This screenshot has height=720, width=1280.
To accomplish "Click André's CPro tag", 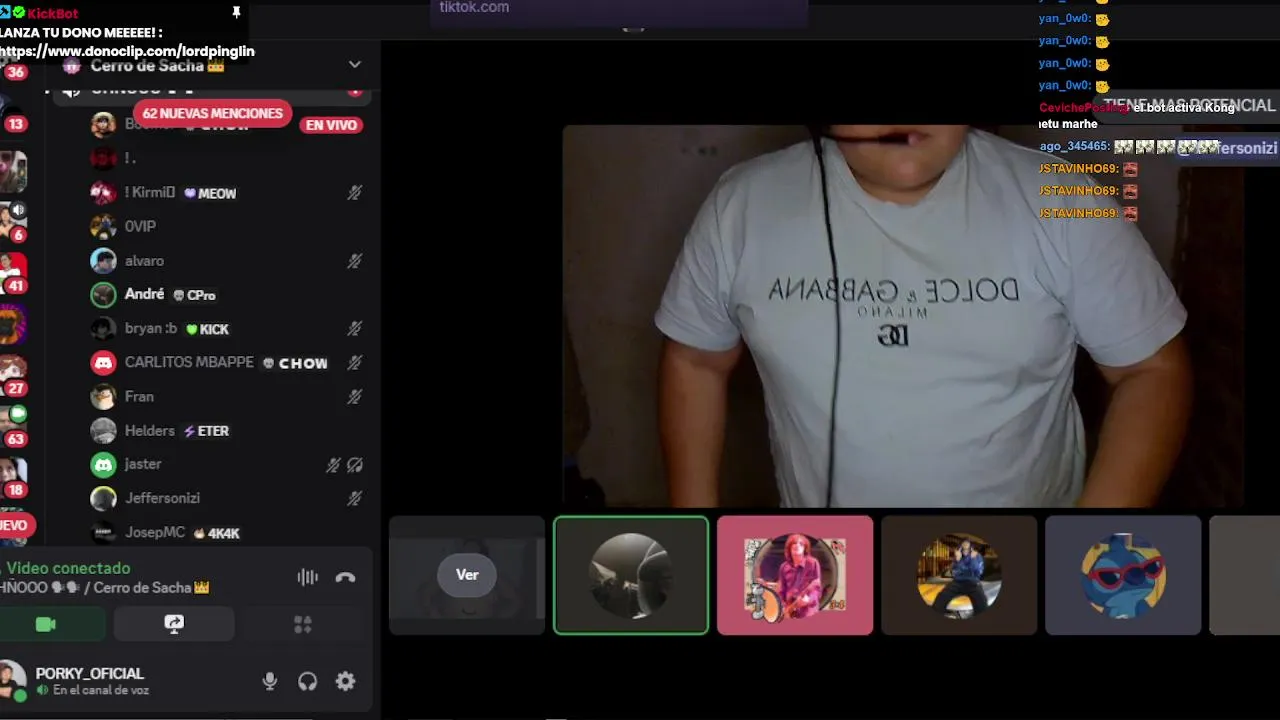I will coord(194,295).
